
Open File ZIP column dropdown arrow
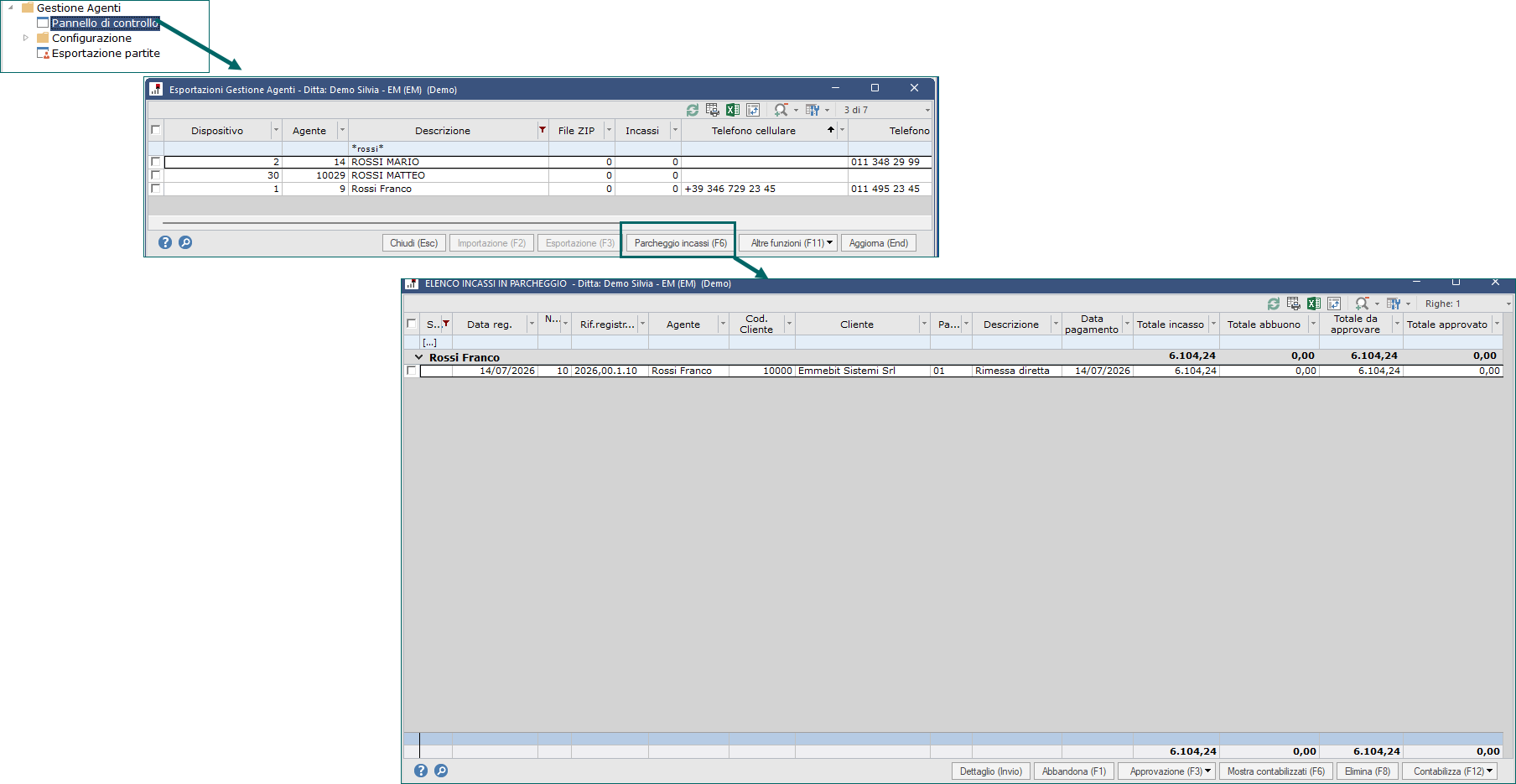pos(610,130)
